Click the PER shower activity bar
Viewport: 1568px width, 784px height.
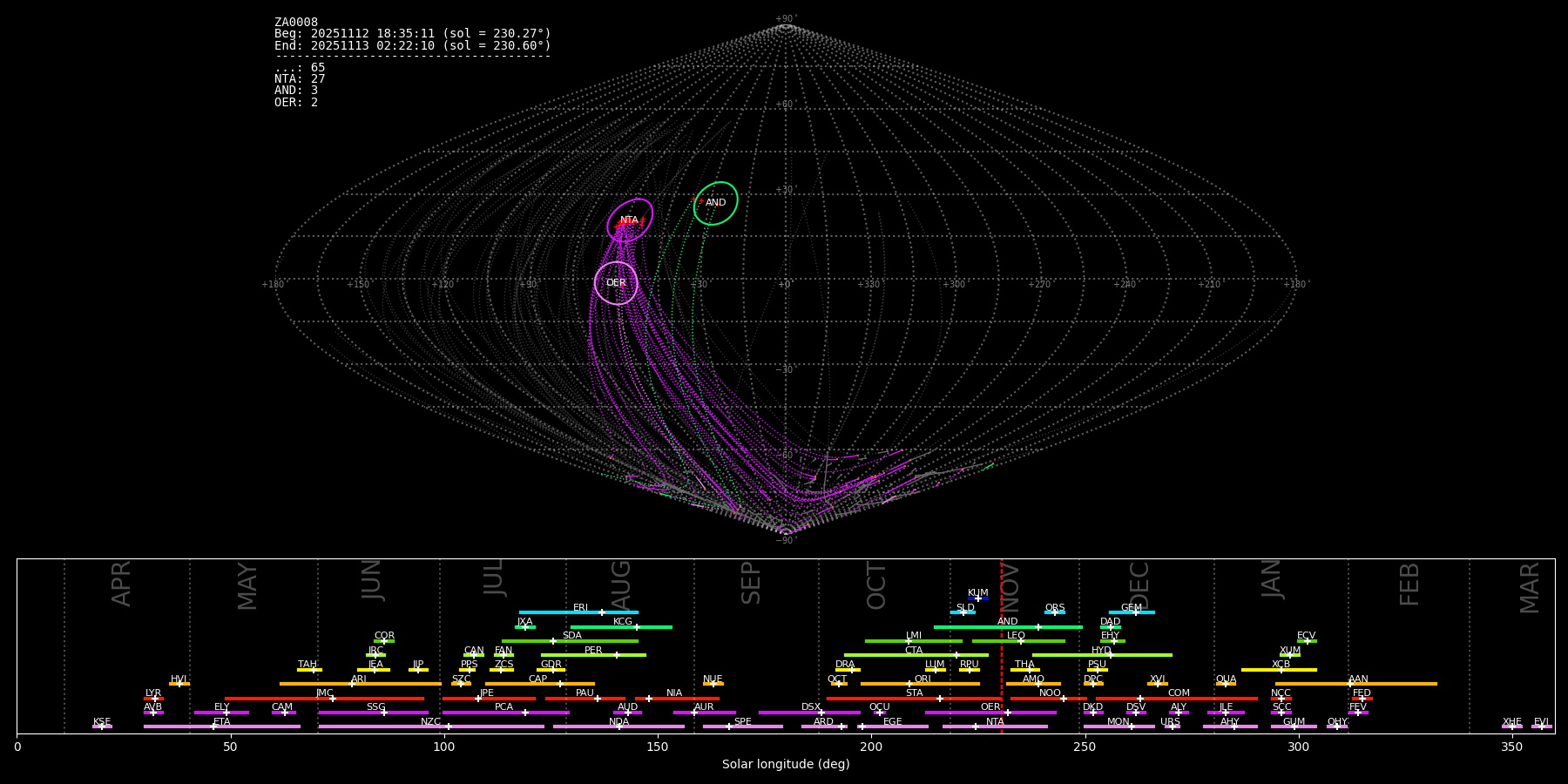coord(593,655)
